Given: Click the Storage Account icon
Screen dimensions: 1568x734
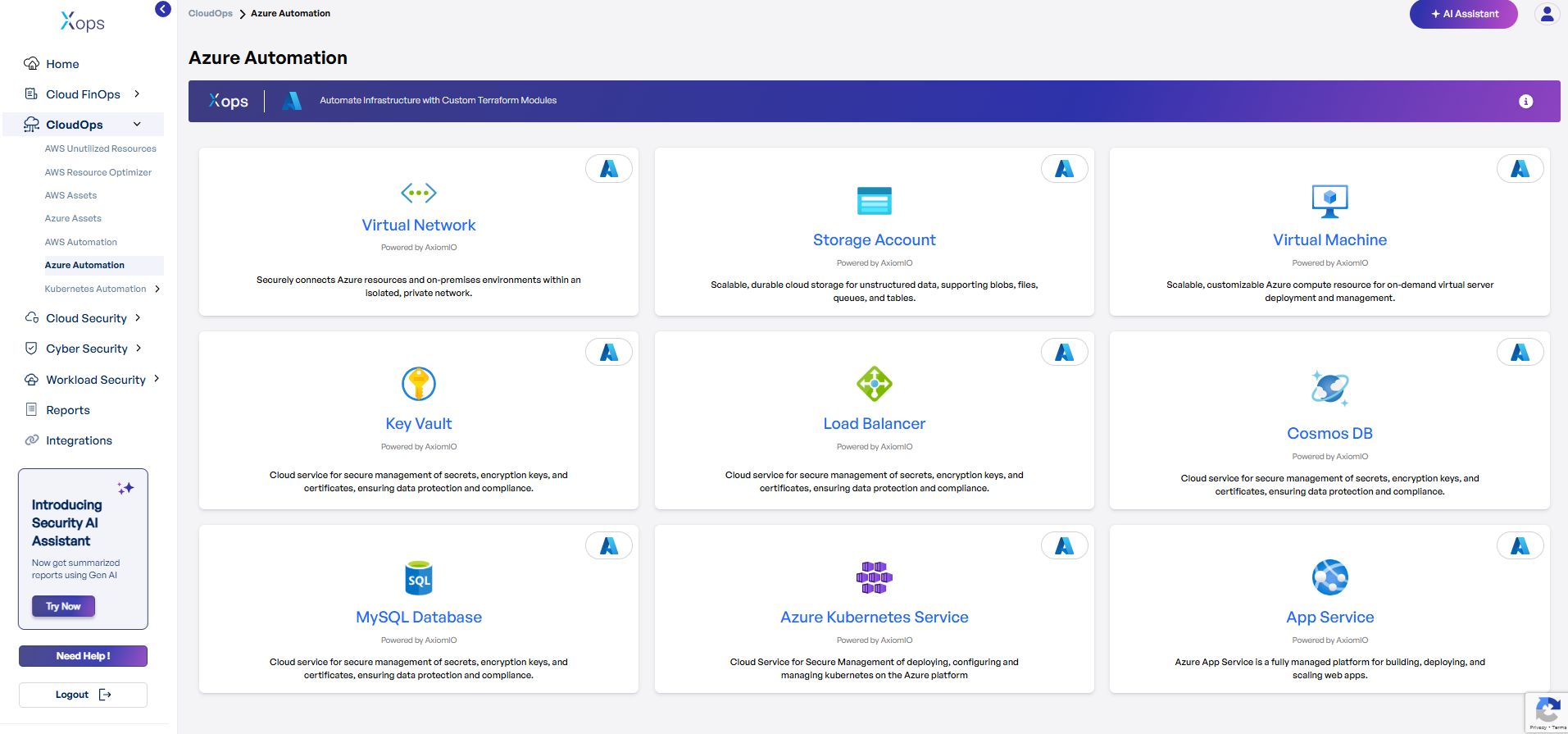Looking at the screenshot, I should [874, 201].
